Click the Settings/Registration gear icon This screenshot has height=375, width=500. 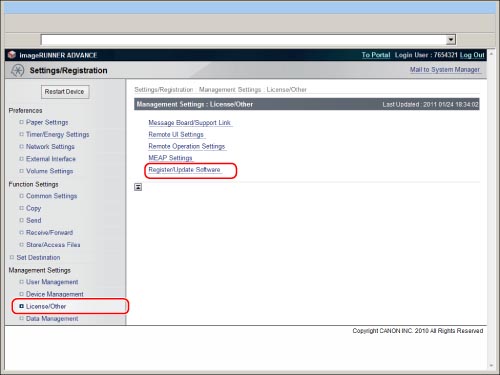(17, 70)
